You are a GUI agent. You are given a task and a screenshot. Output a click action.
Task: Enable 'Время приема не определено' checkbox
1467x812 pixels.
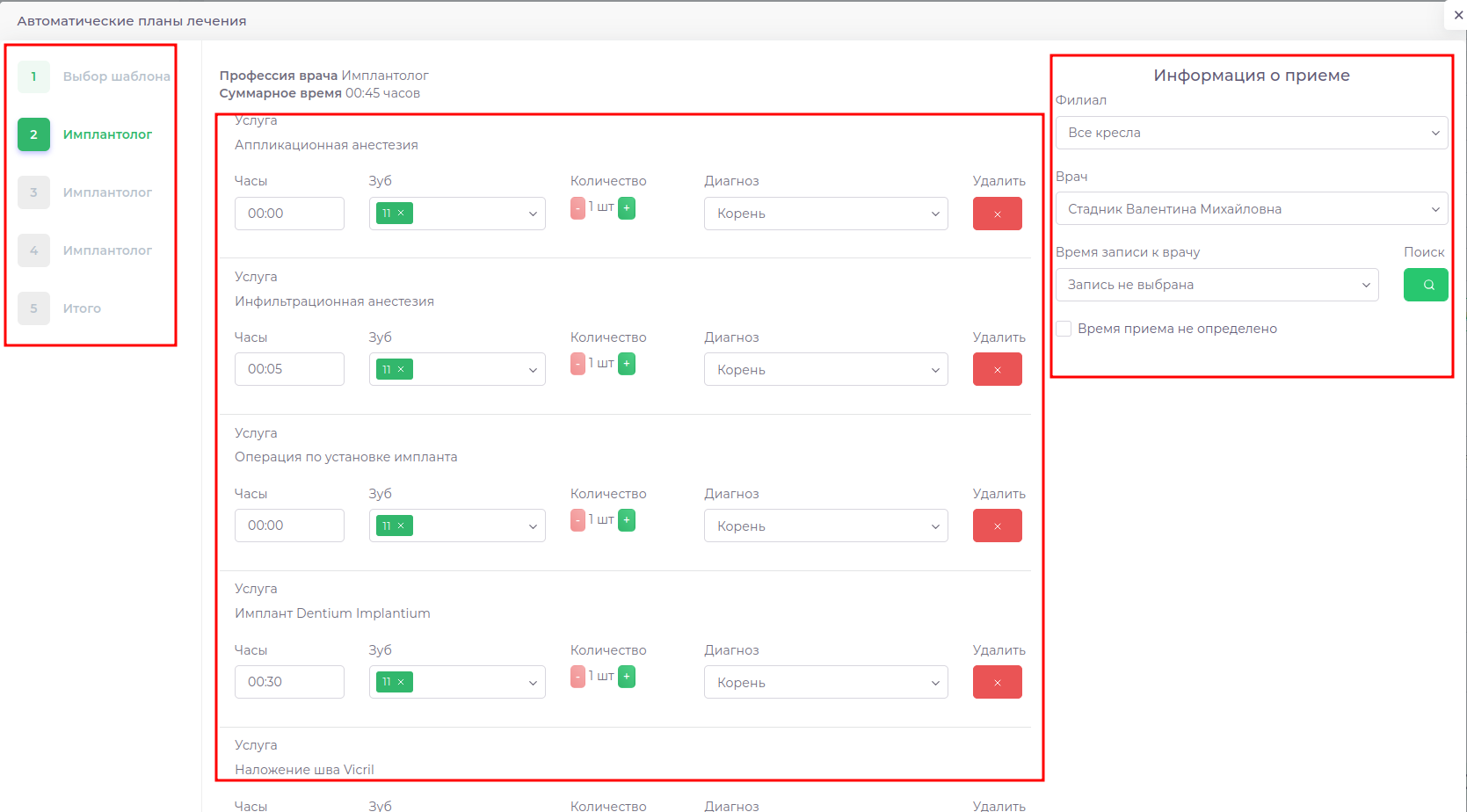tap(1064, 329)
